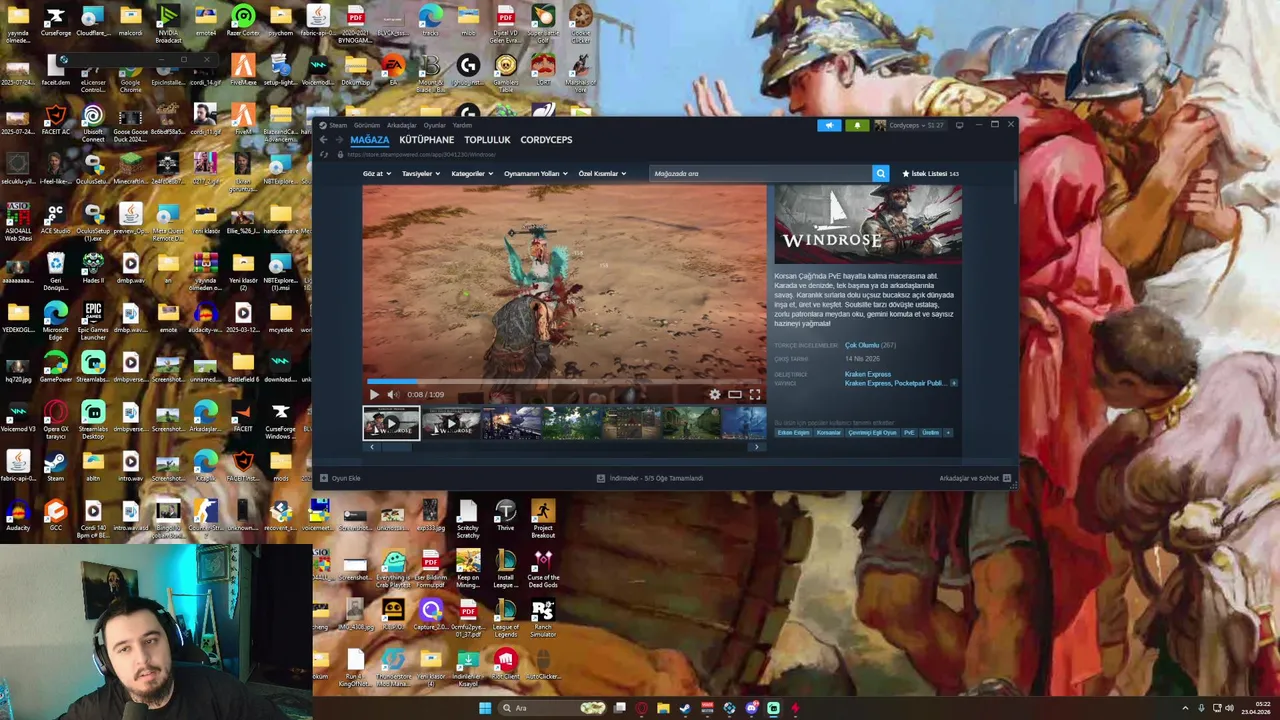Select the second Windrose trailer thumbnail
Viewport: 1280px width, 720px height.
451,423
